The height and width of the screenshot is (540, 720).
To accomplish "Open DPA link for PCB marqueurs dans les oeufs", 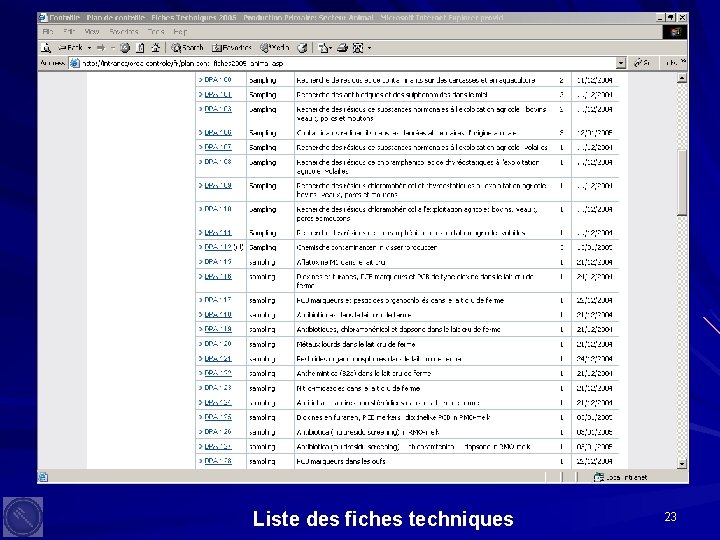I will (x=218, y=461).
